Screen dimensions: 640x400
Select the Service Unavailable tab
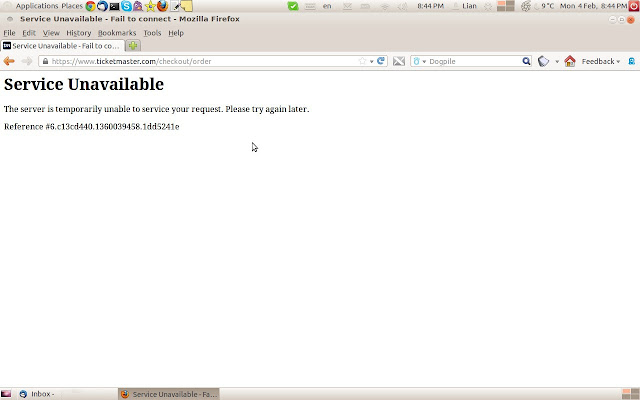click(62, 46)
